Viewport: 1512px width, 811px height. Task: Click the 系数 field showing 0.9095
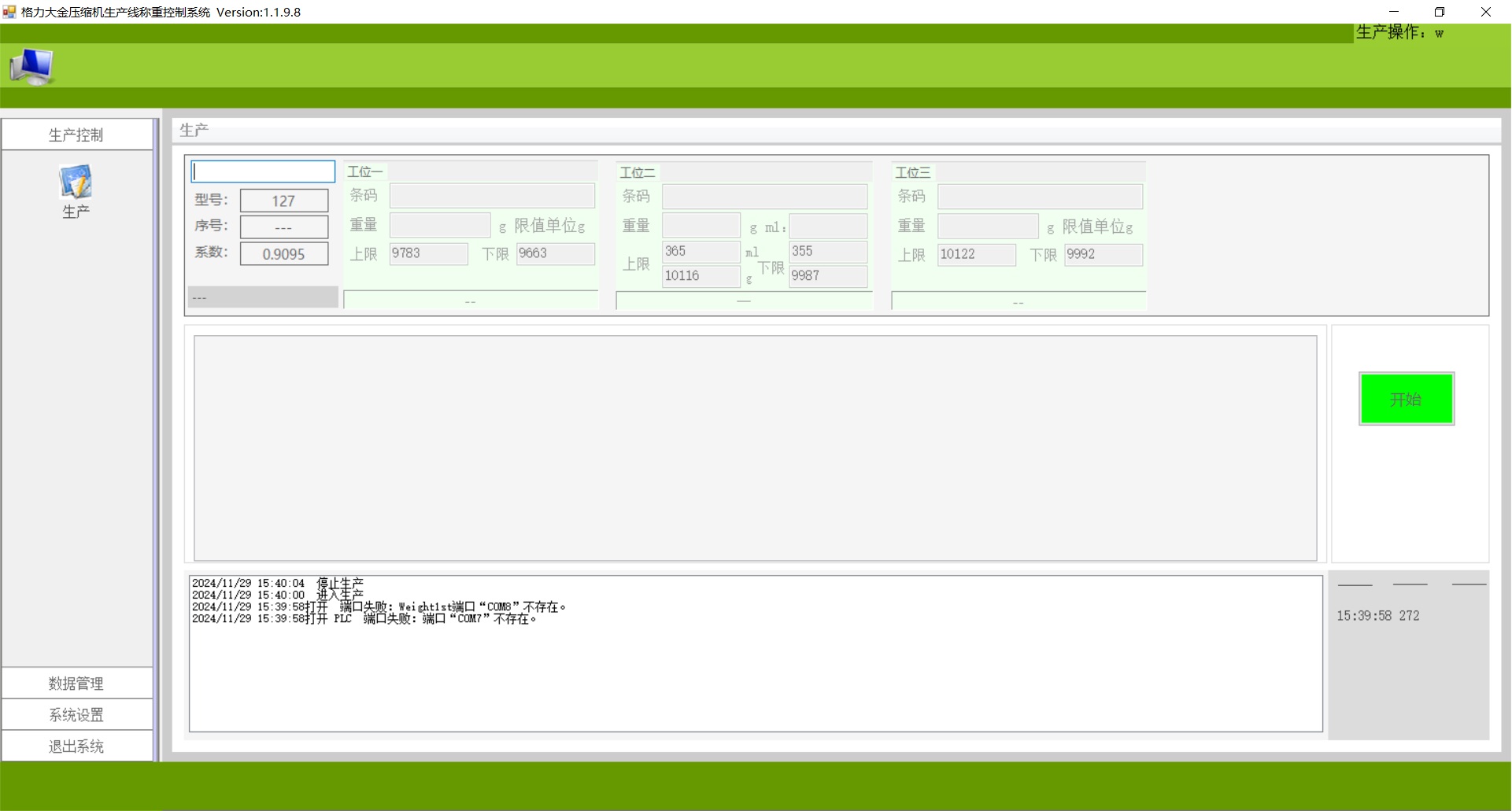283,254
